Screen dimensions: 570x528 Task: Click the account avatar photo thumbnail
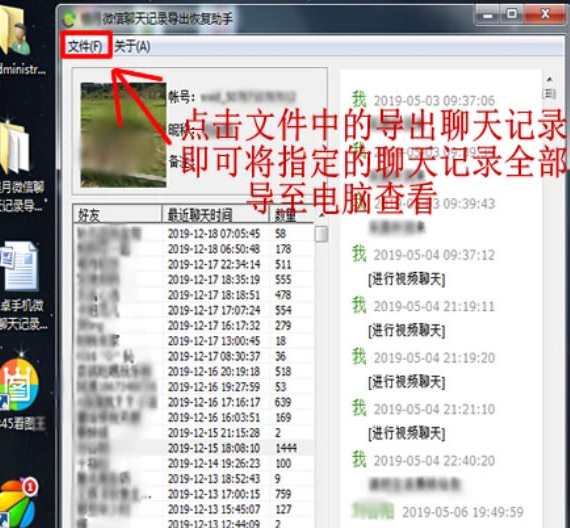(x=123, y=135)
